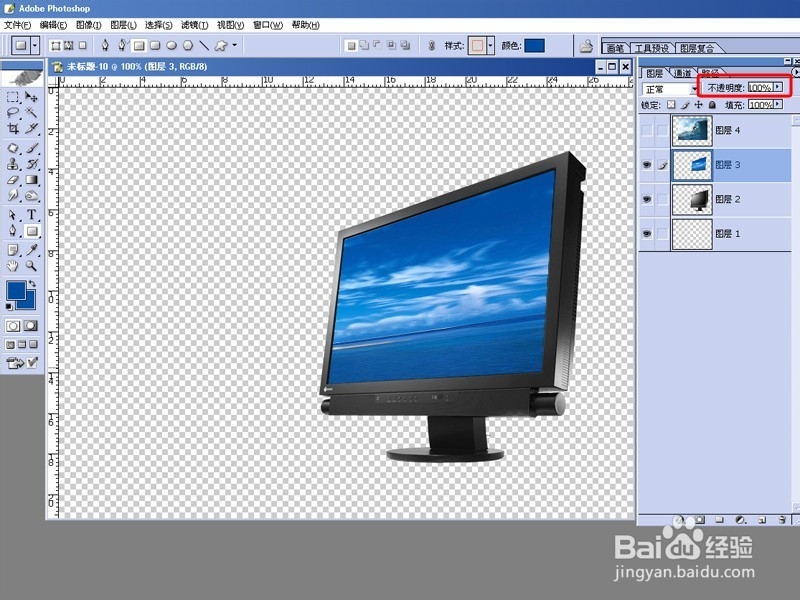
Task: Toggle visibility of 图层 1
Action: pyautogui.click(x=647, y=231)
